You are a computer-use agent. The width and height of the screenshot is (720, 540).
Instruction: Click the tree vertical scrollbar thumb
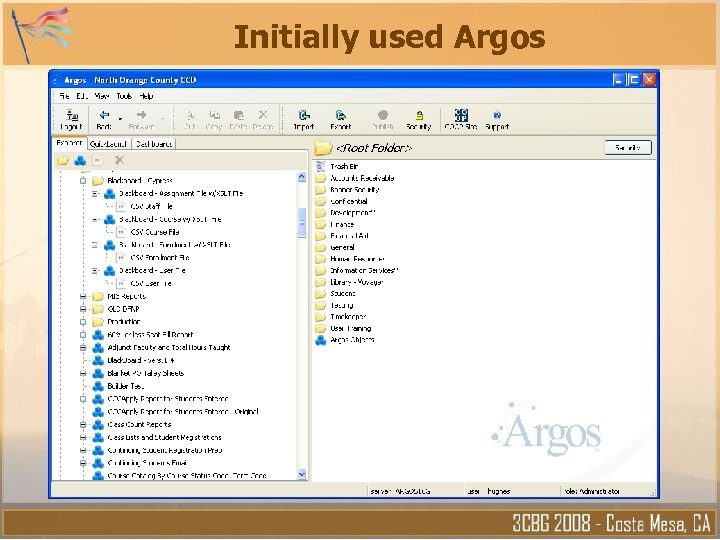pos(302,223)
